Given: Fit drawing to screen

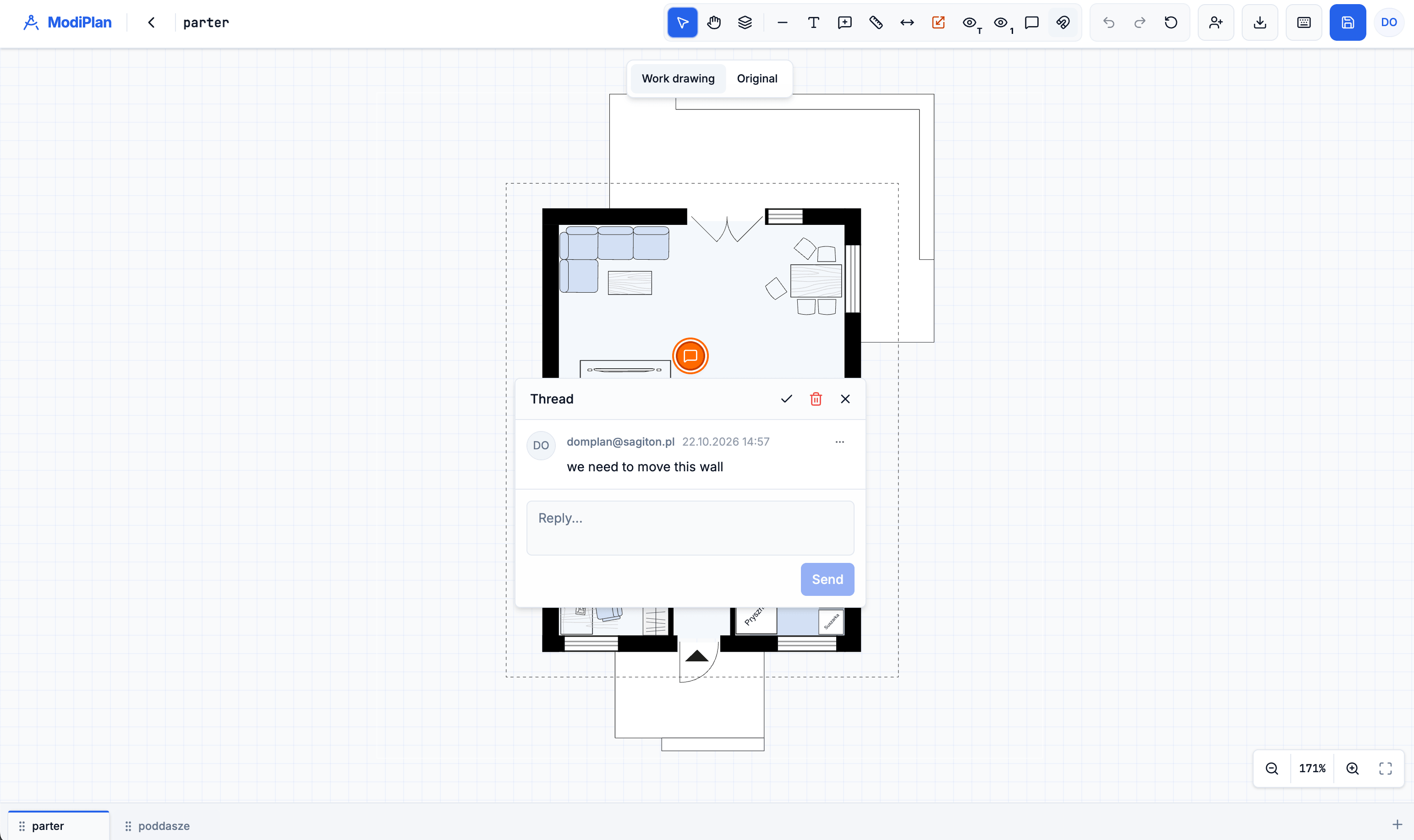Looking at the screenshot, I should point(1385,768).
